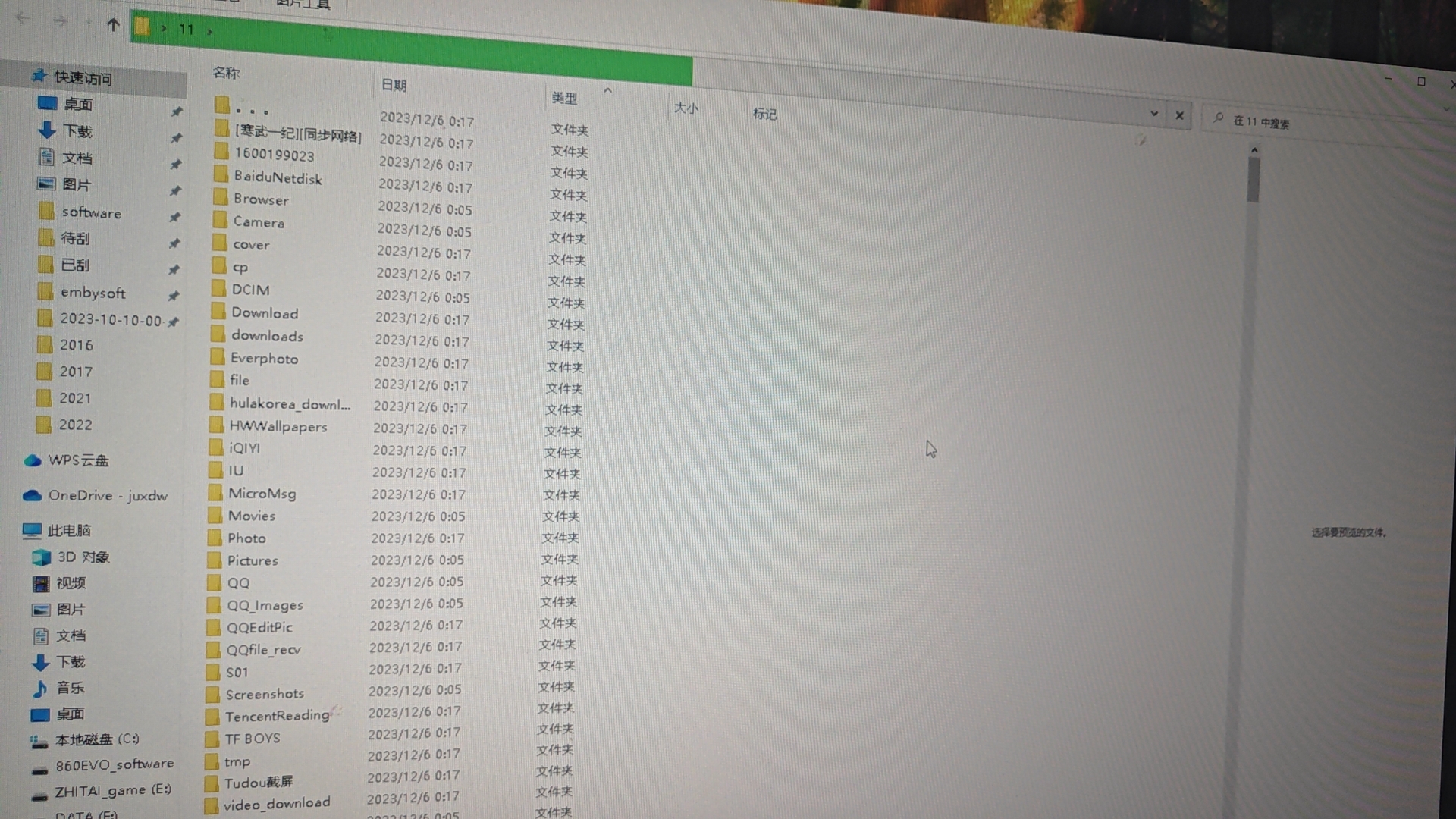The image size is (1456, 819).
Task: Sort by 日期 column header
Action: (394, 85)
